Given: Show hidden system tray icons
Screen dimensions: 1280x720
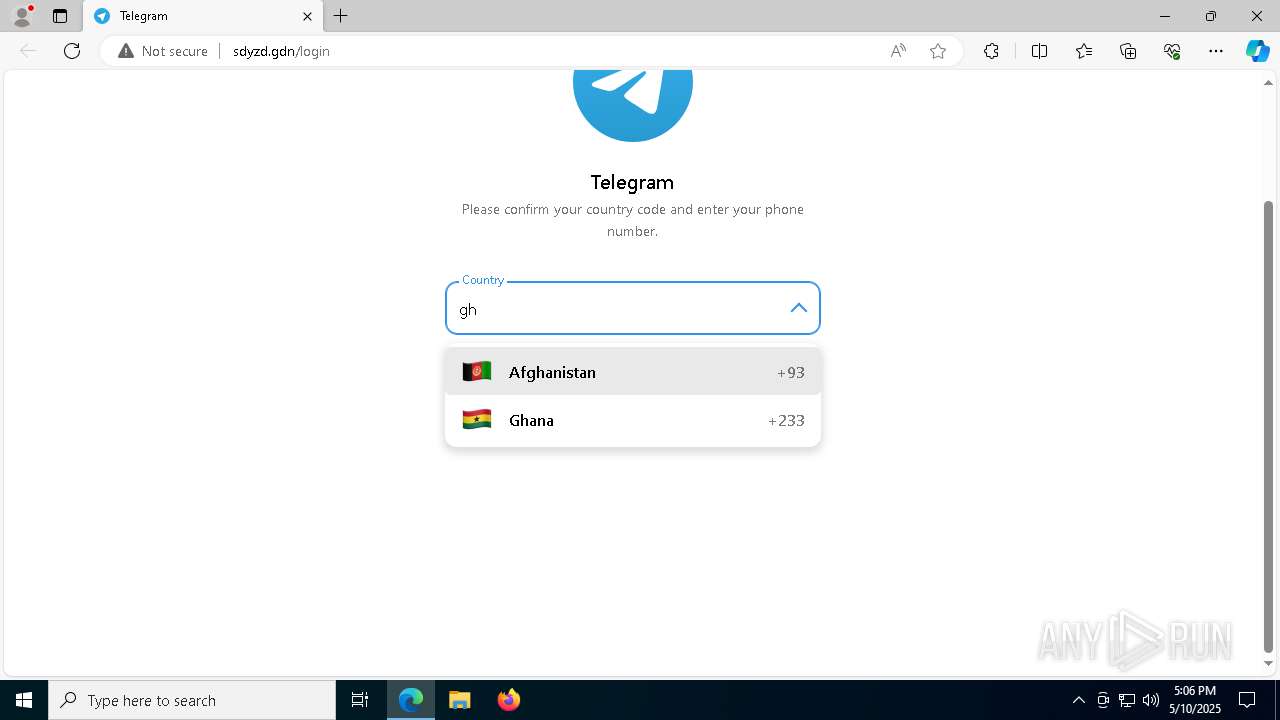Looking at the screenshot, I should coord(1078,700).
